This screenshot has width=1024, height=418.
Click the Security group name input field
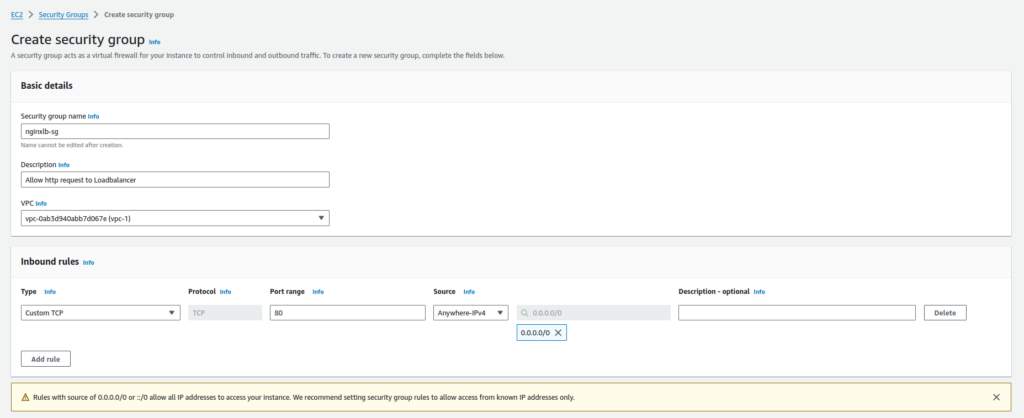175,131
